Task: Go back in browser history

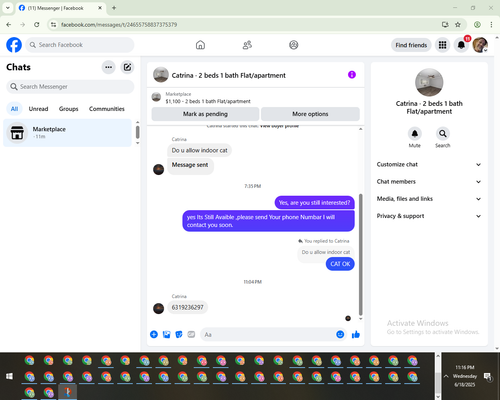Action: click(9, 24)
